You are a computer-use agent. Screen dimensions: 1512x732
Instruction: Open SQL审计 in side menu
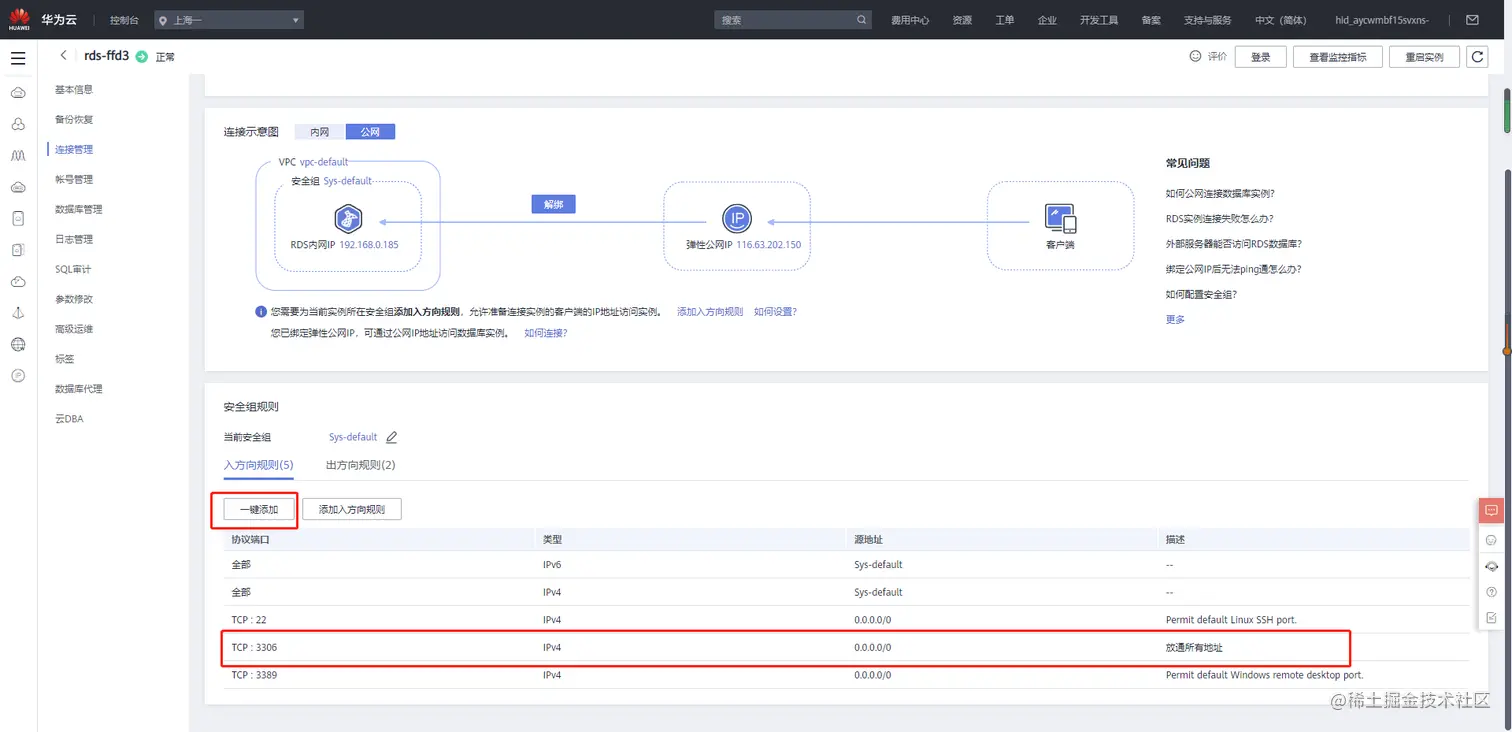[73, 269]
